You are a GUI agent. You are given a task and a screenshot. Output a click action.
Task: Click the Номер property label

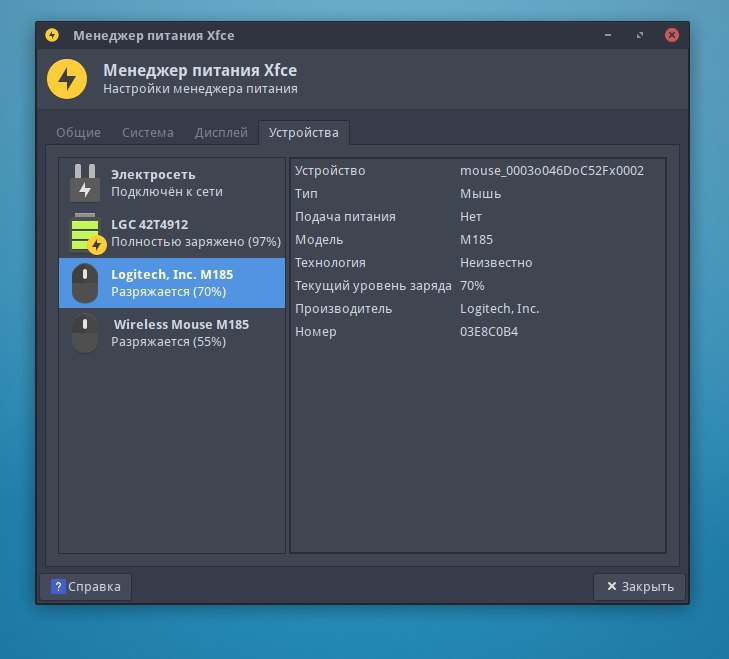[315, 332]
